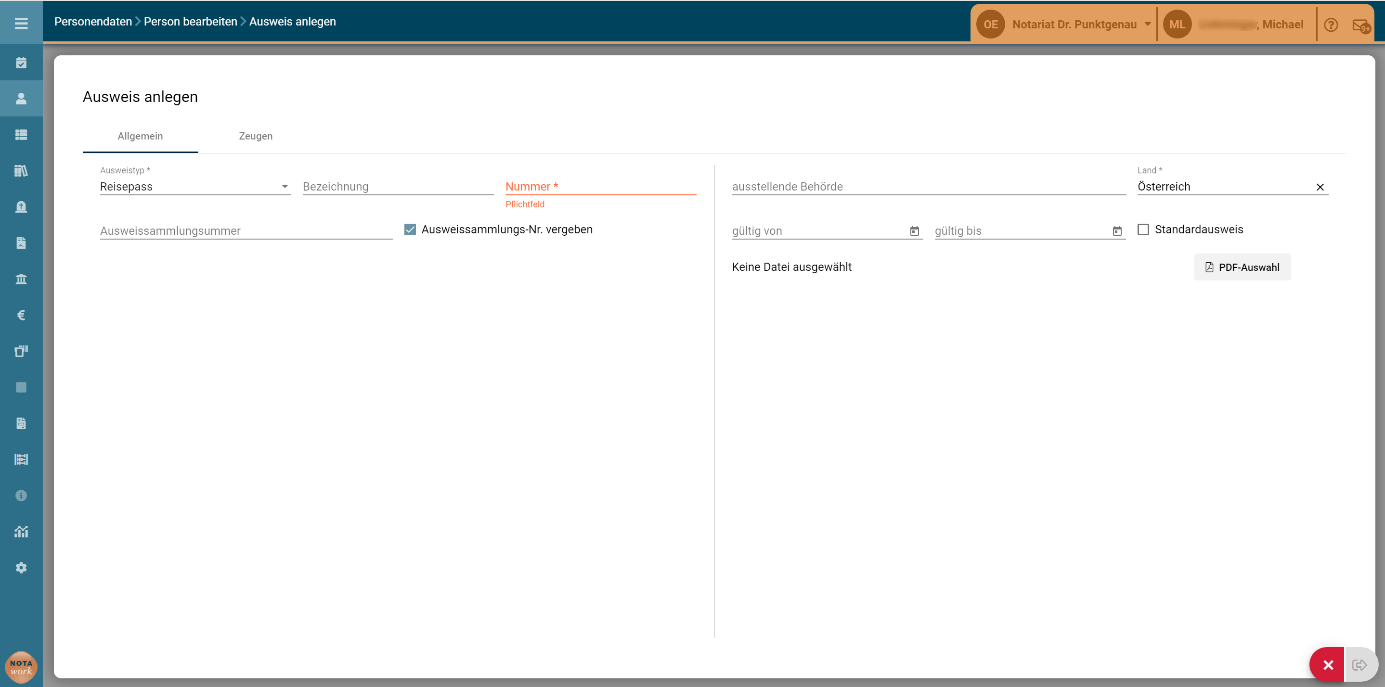Click the user name ending in Michael
Viewport: 1385px width, 687px height.
(x=1250, y=24)
